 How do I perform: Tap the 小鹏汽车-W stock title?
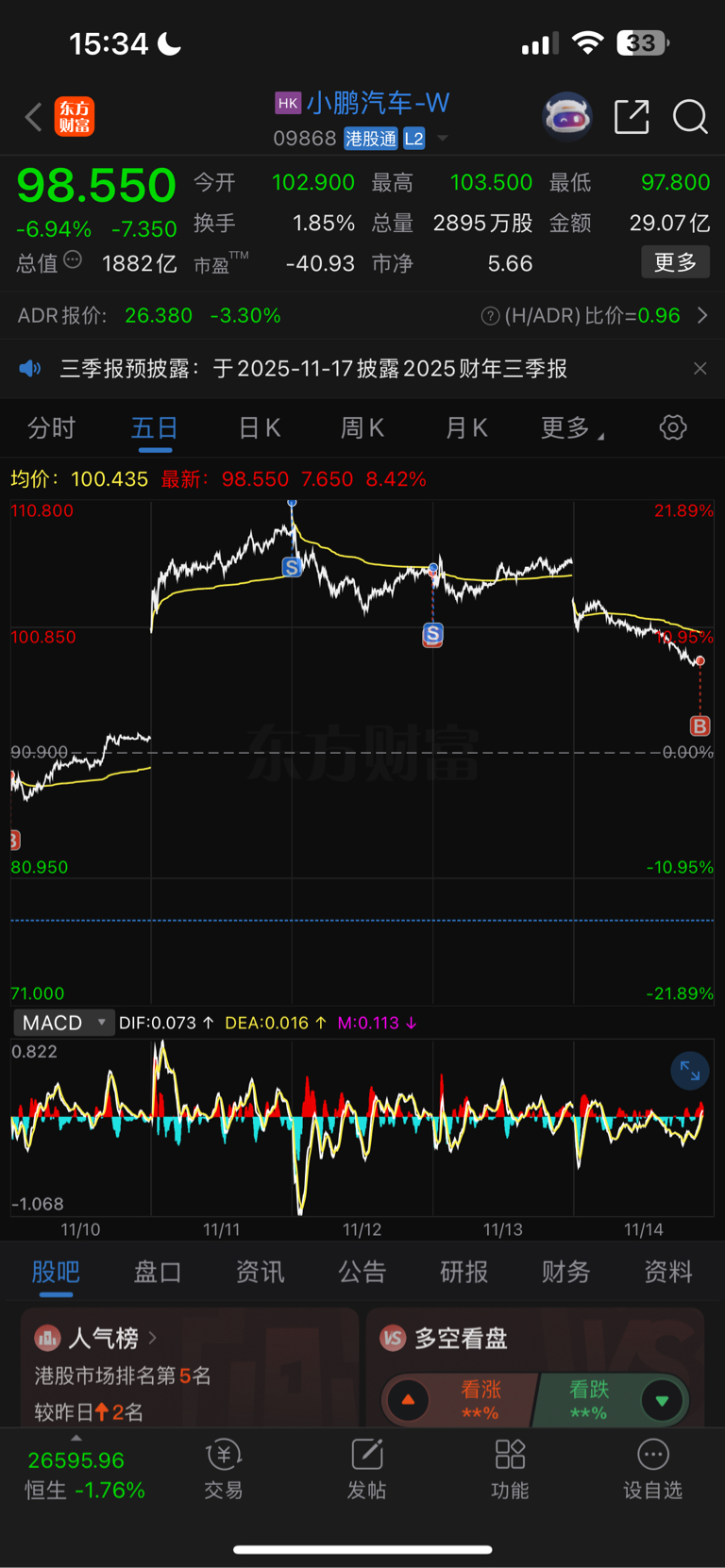pyautogui.click(x=378, y=103)
